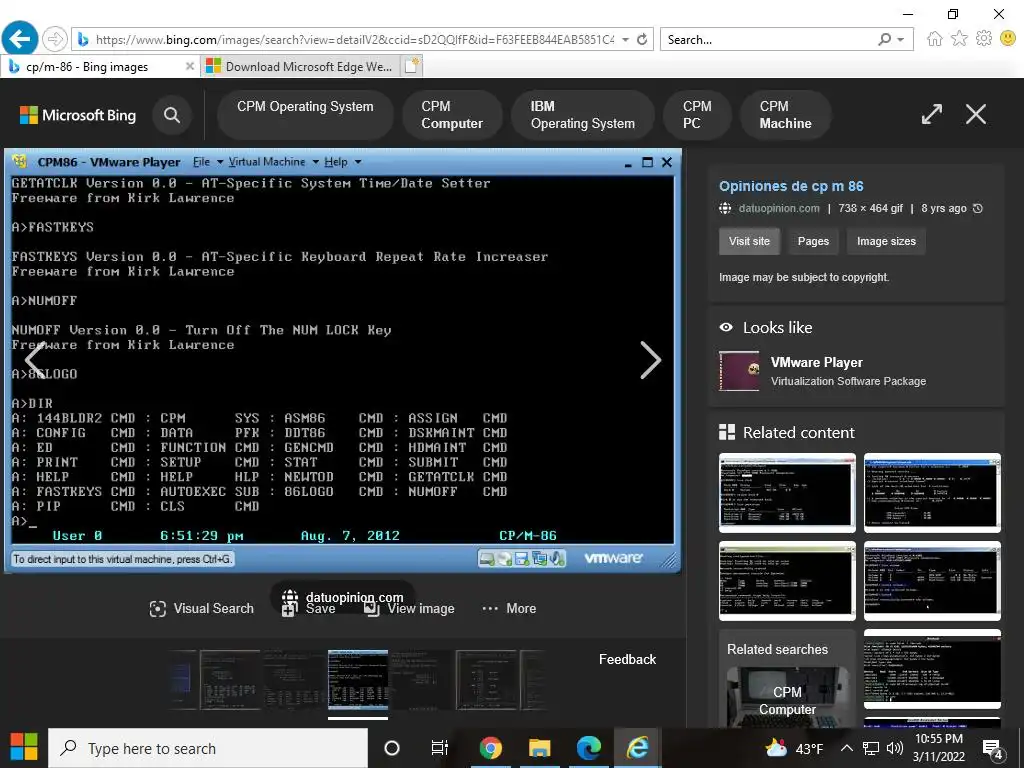Image resolution: width=1024 pixels, height=768 pixels.
Task: Open the More options menu
Action: coord(509,609)
